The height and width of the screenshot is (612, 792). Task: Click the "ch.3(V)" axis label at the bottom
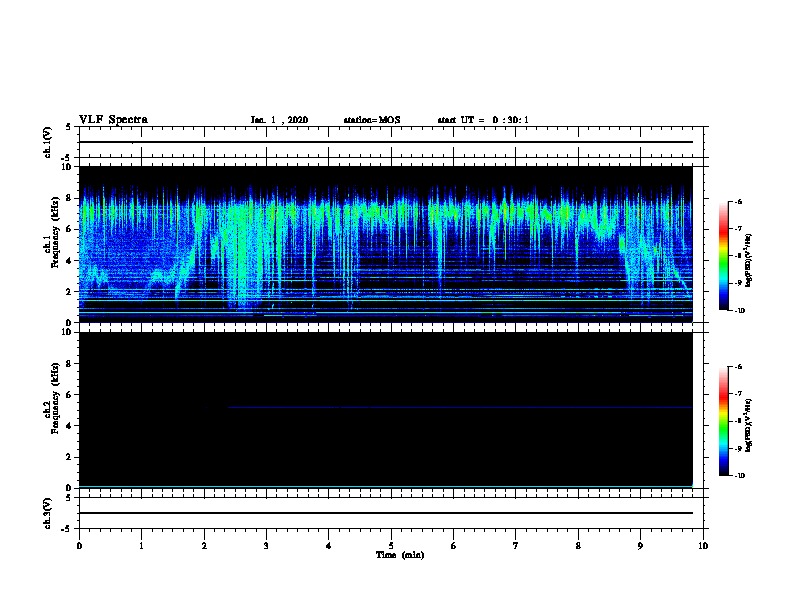pyautogui.click(x=47, y=513)
